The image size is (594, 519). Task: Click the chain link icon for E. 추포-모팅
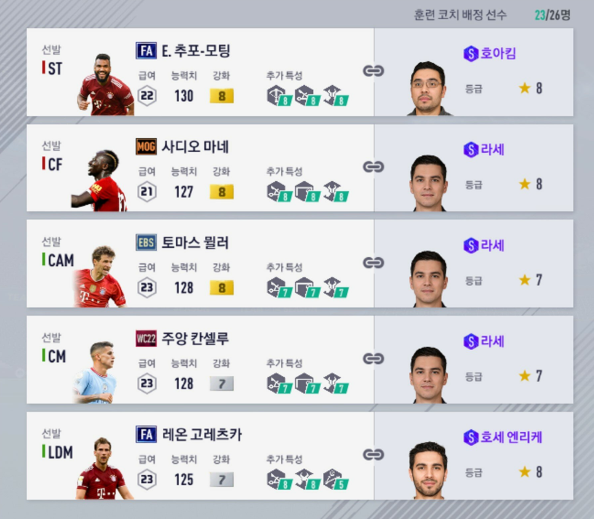[374, 71]
